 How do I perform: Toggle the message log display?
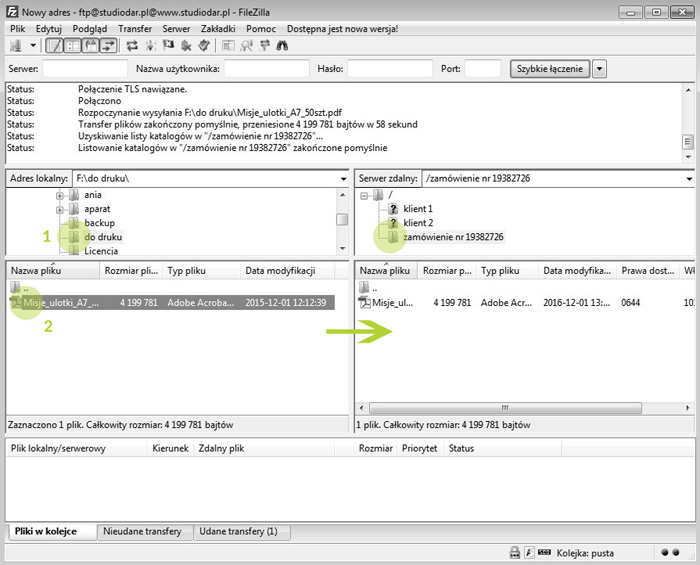54,46
